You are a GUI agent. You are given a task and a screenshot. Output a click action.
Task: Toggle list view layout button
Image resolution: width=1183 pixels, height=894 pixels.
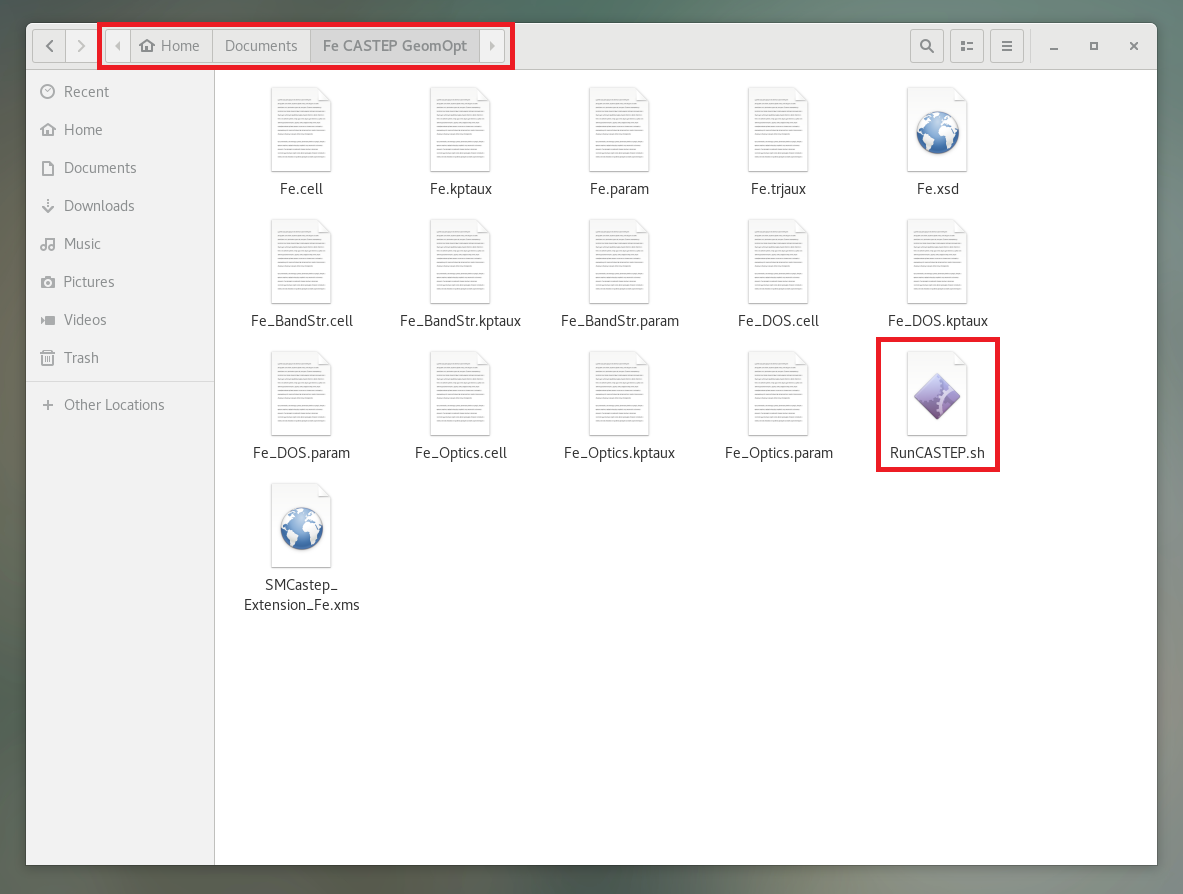(967, 46)
